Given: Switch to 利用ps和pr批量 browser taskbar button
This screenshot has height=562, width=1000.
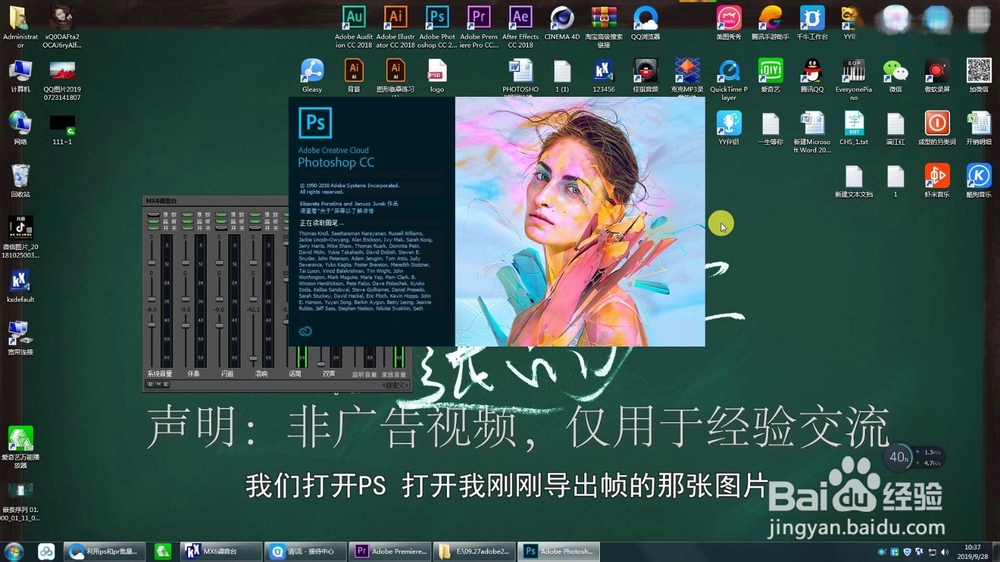Looking at the screenshot, I should click(104, 551).
